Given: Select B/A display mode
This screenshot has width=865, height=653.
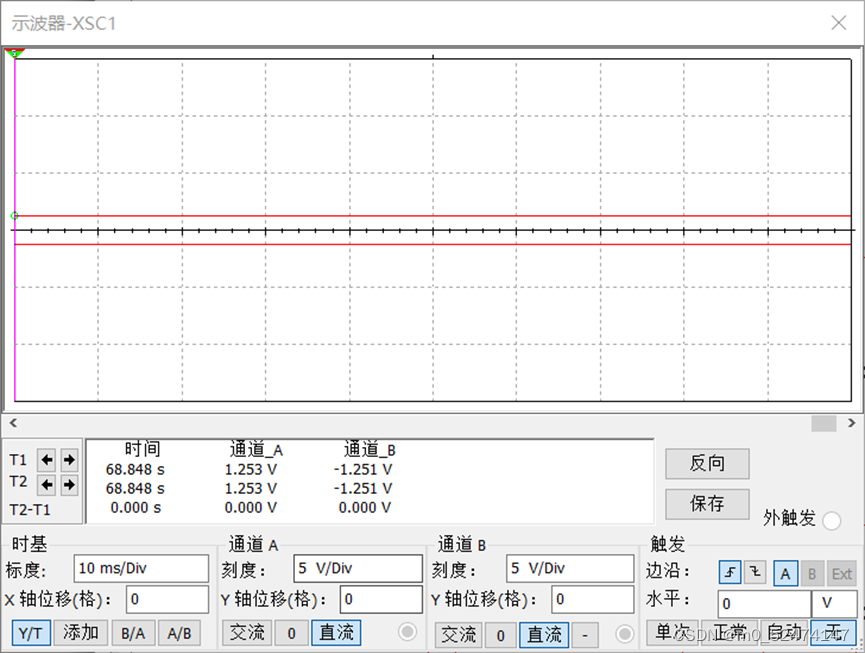Looking at the screenshot, I should pyautogui.click(x=134, y=633).
